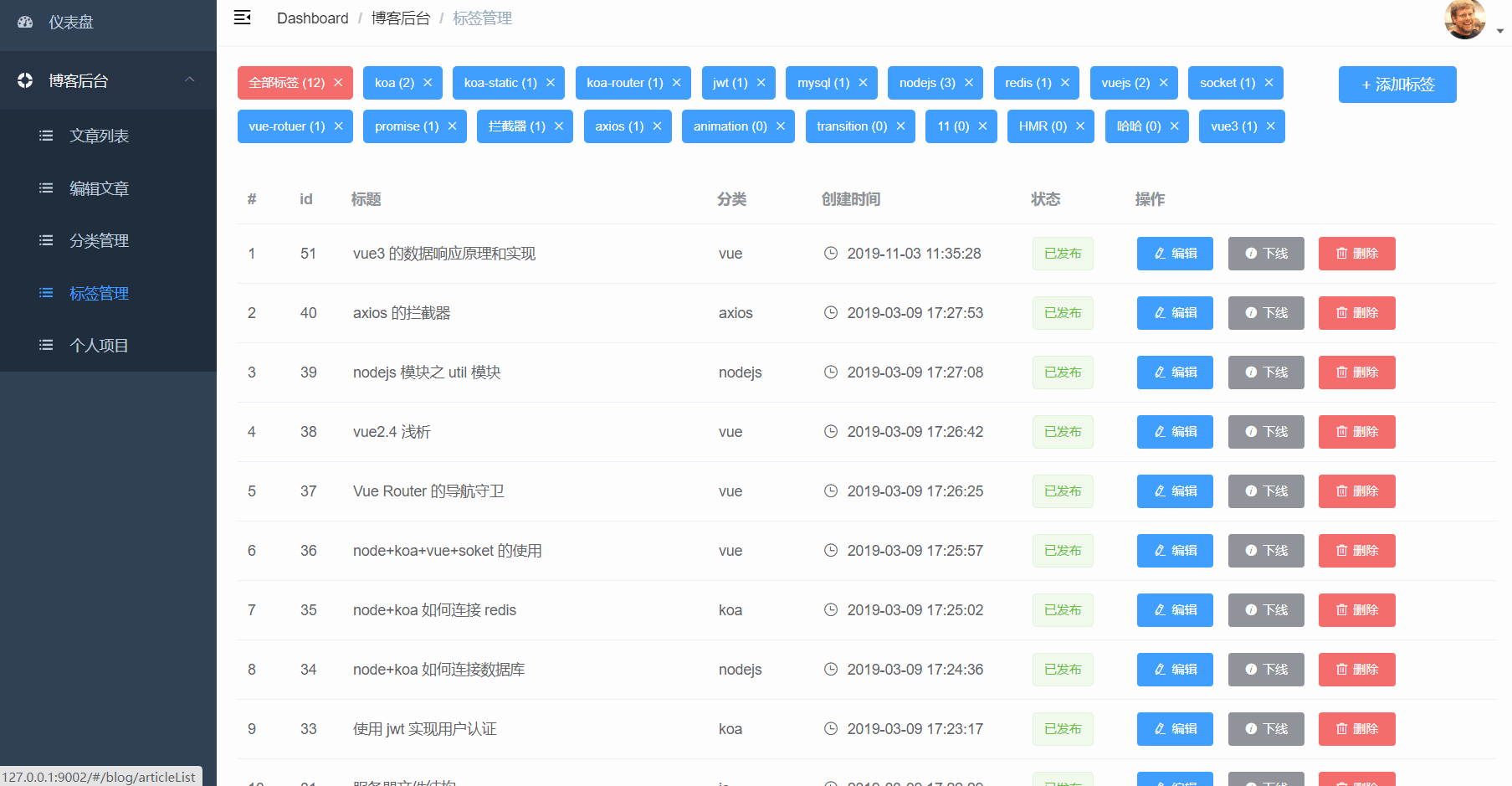Remove the koa (2) tag
The width and height of the screenshot is (1512, 786).
428,83
